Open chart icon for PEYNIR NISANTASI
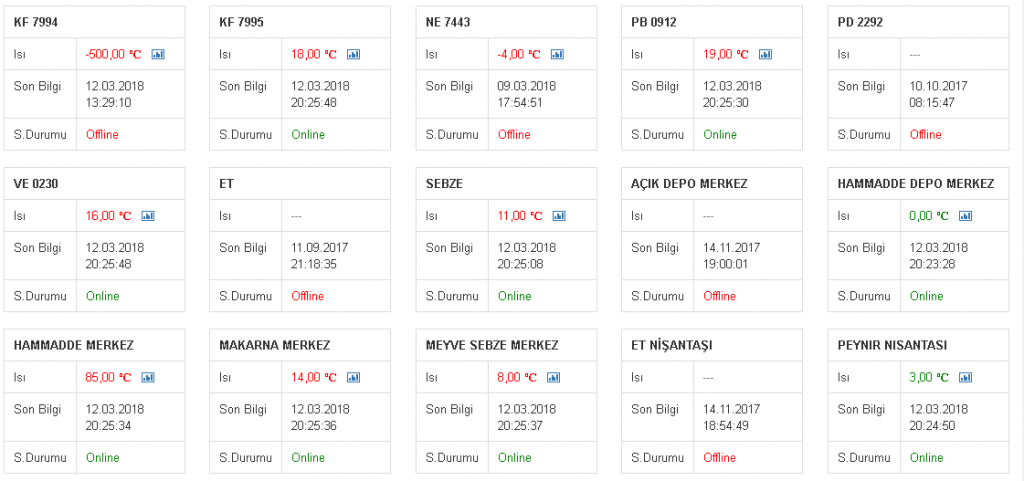 pos(966,377)
